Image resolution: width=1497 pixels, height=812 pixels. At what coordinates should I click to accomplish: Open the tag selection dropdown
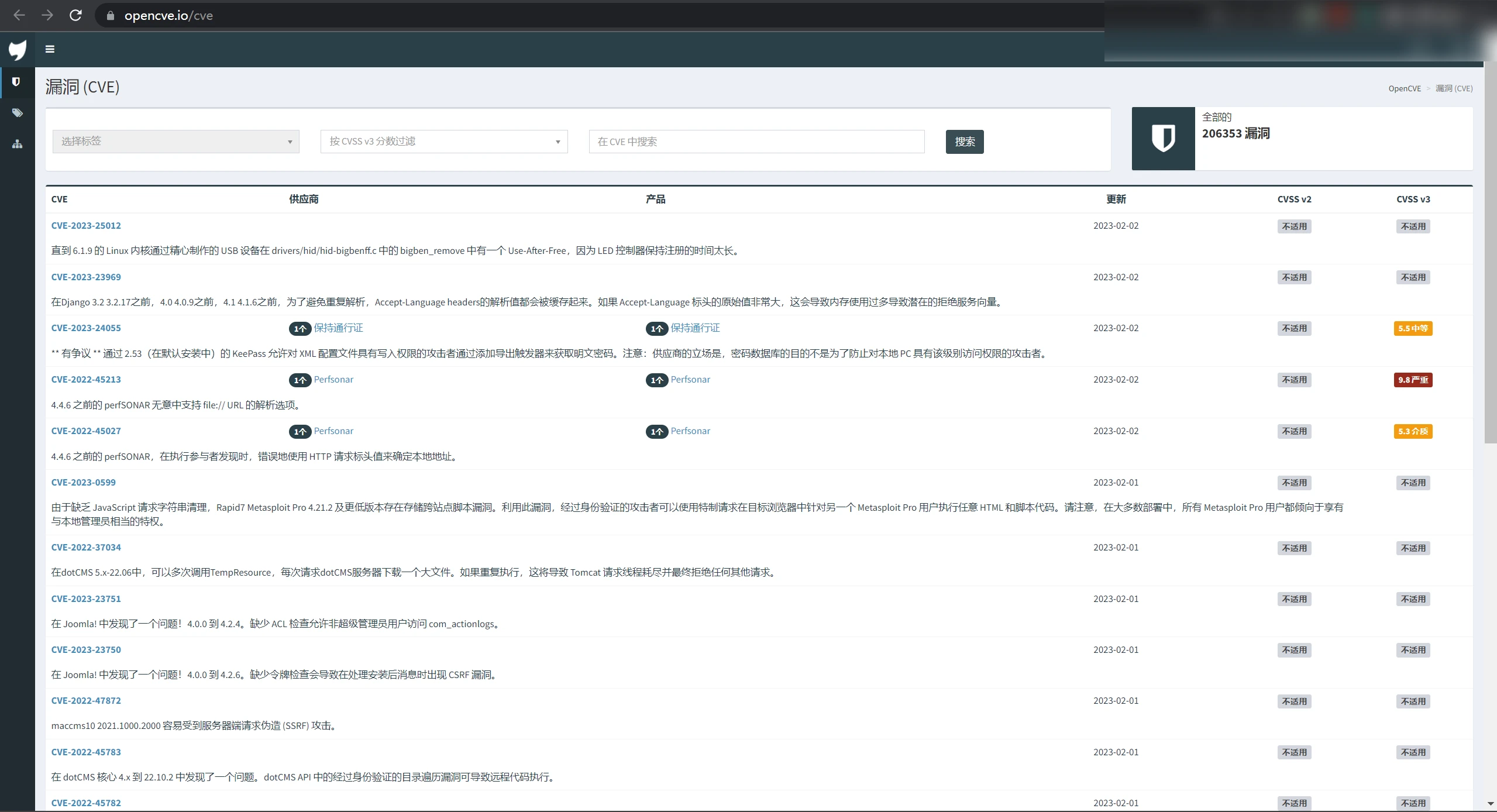[175, 142]
